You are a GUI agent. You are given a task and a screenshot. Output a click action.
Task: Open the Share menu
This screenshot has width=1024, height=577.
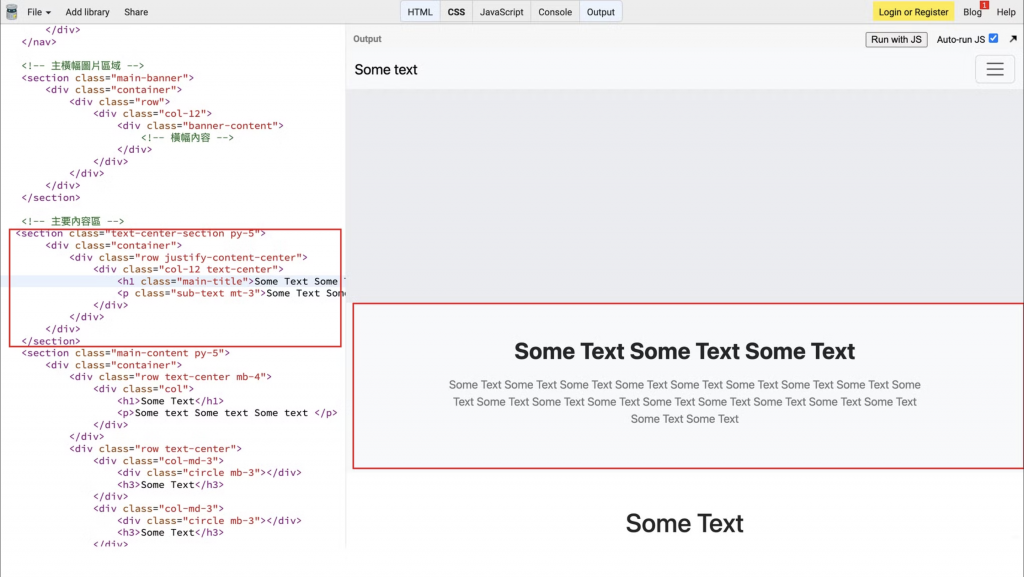point(136,12)
